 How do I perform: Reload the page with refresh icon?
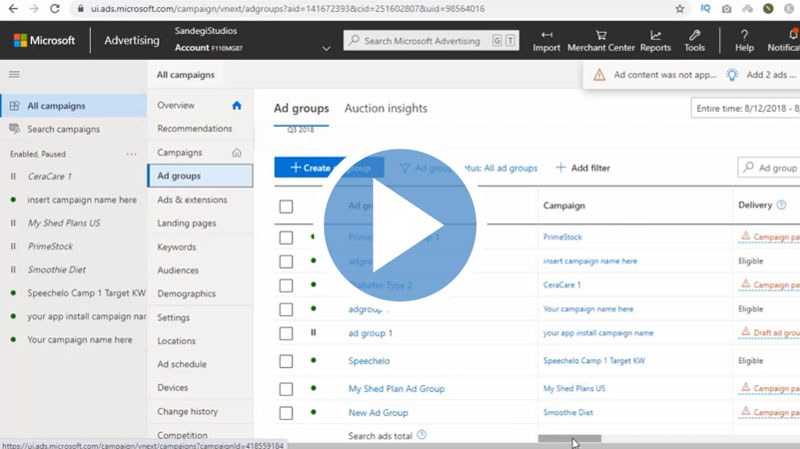(x=55, y=9)
